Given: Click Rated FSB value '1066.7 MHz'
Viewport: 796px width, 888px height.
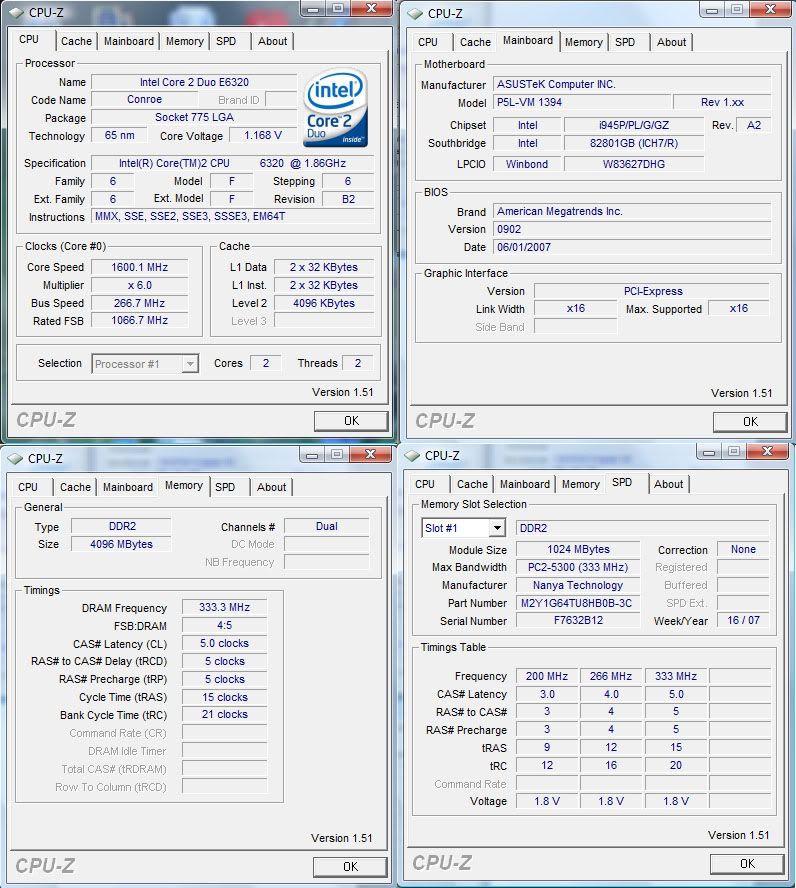Looking at the screenshot, I should 139,320.
